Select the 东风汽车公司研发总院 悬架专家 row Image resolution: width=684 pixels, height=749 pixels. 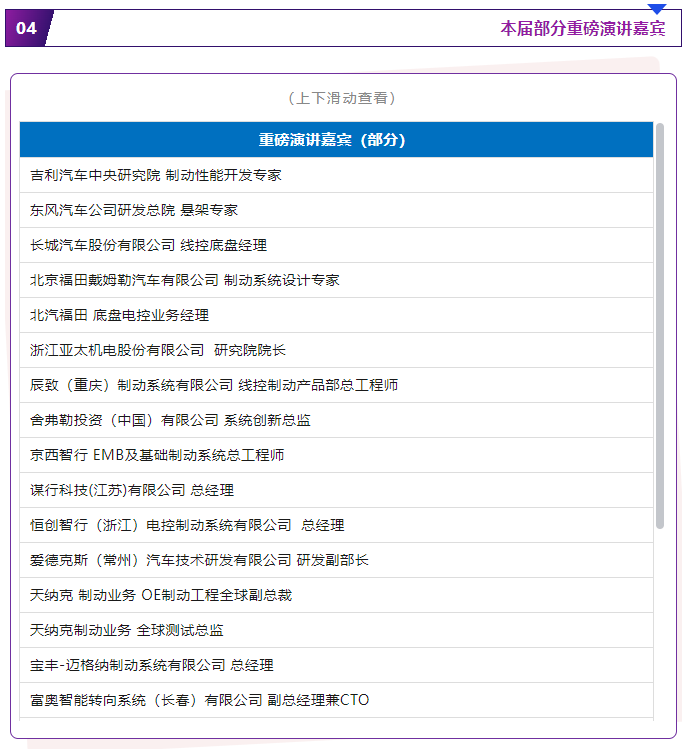coord(134,210)
